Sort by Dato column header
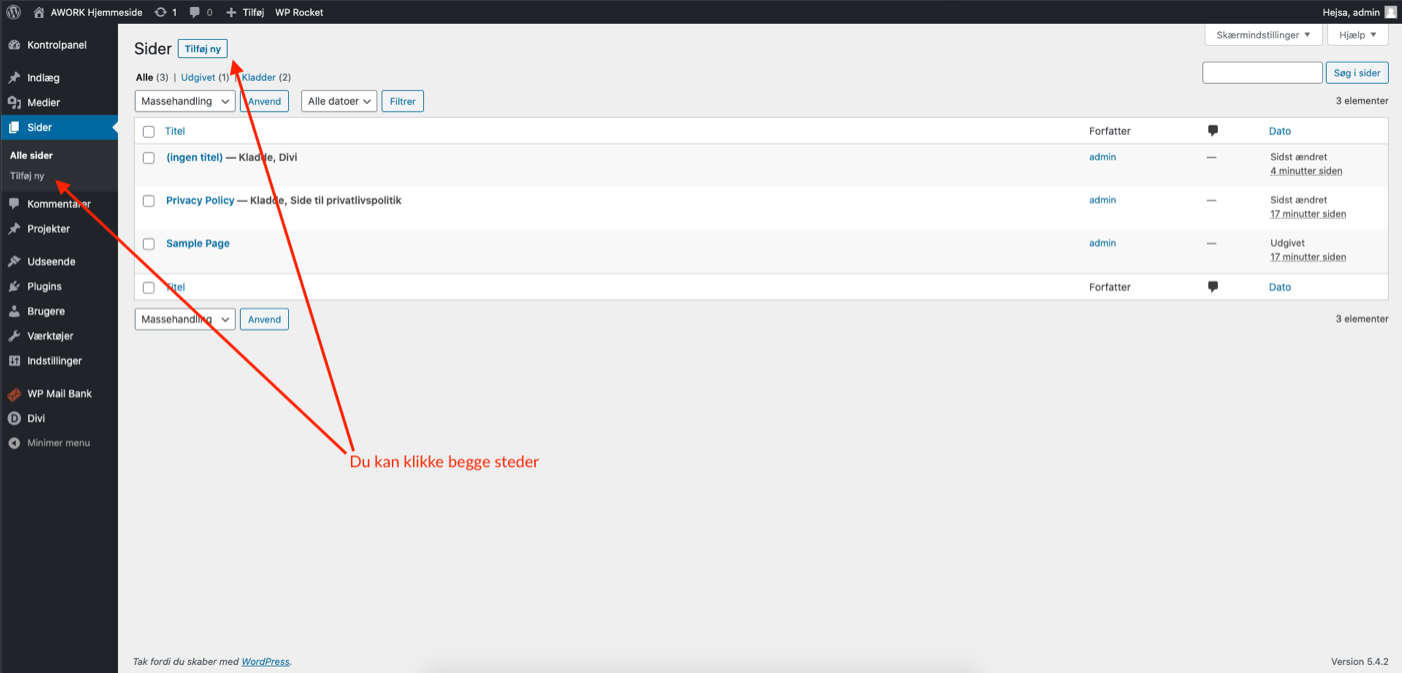Screen dimensions: 1402x673 pos(1280,131)
